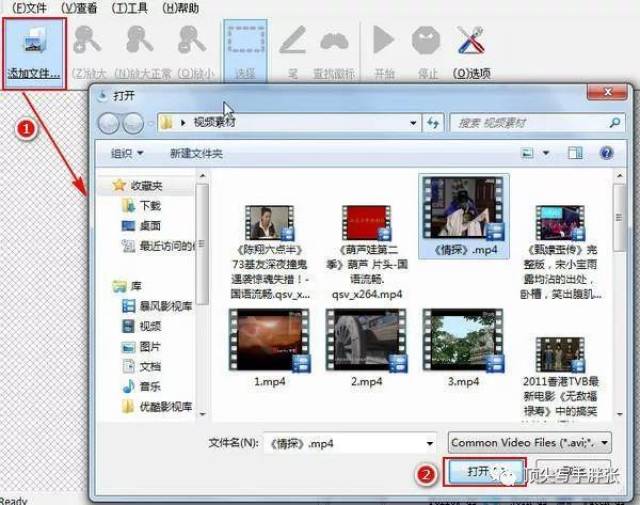The width and height of the screenshot is (640, 505).
Task: Click the help question mark icon
Action: coord(605,153)
